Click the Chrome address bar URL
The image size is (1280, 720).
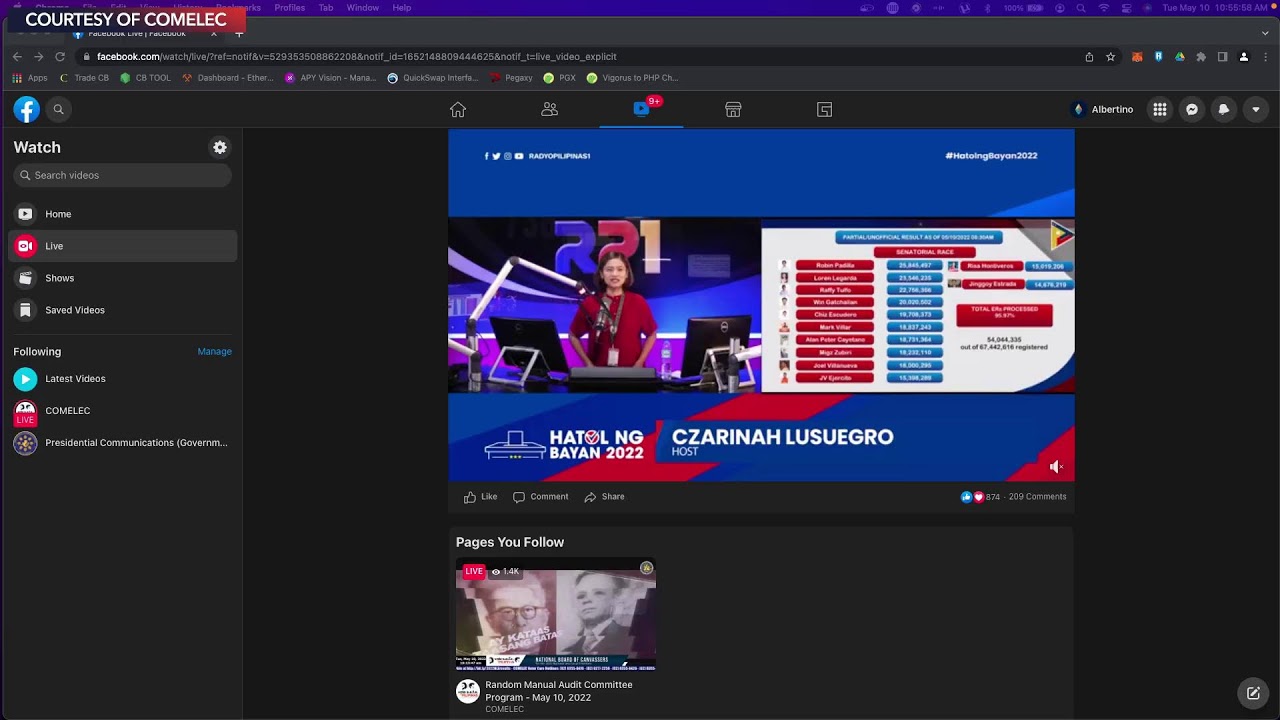click(356, 57)
